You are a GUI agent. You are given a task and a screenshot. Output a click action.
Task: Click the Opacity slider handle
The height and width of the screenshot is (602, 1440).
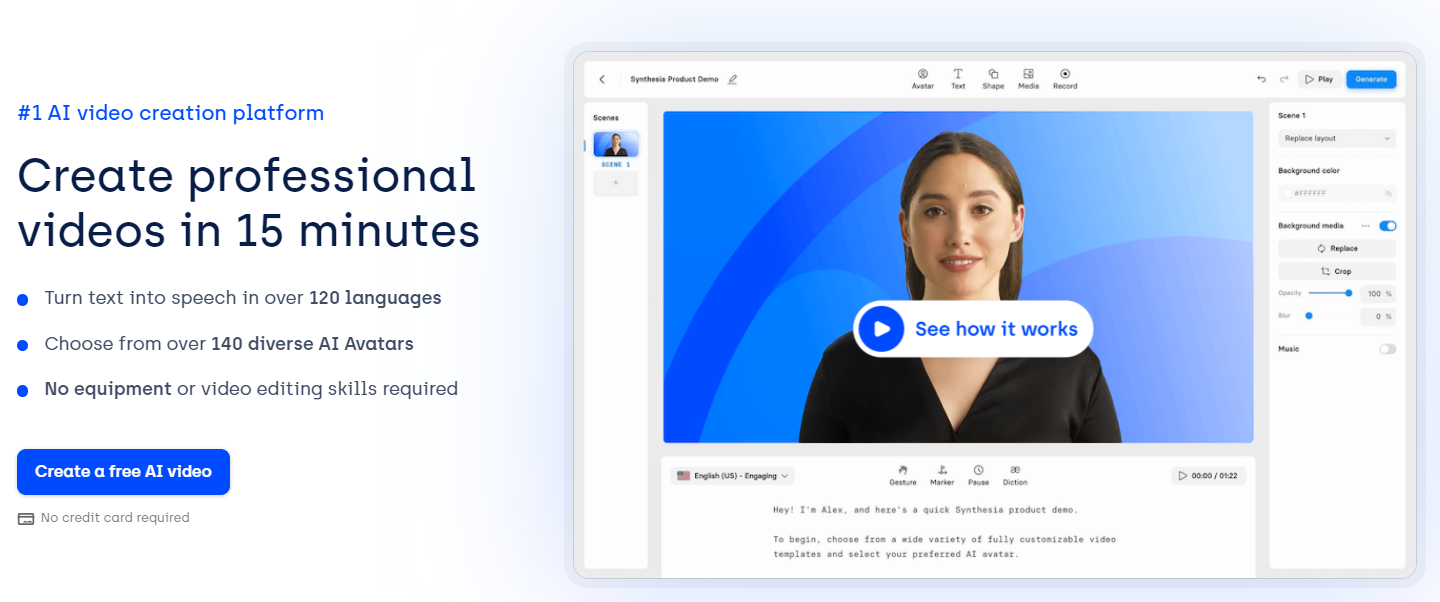pos(1349,293)
